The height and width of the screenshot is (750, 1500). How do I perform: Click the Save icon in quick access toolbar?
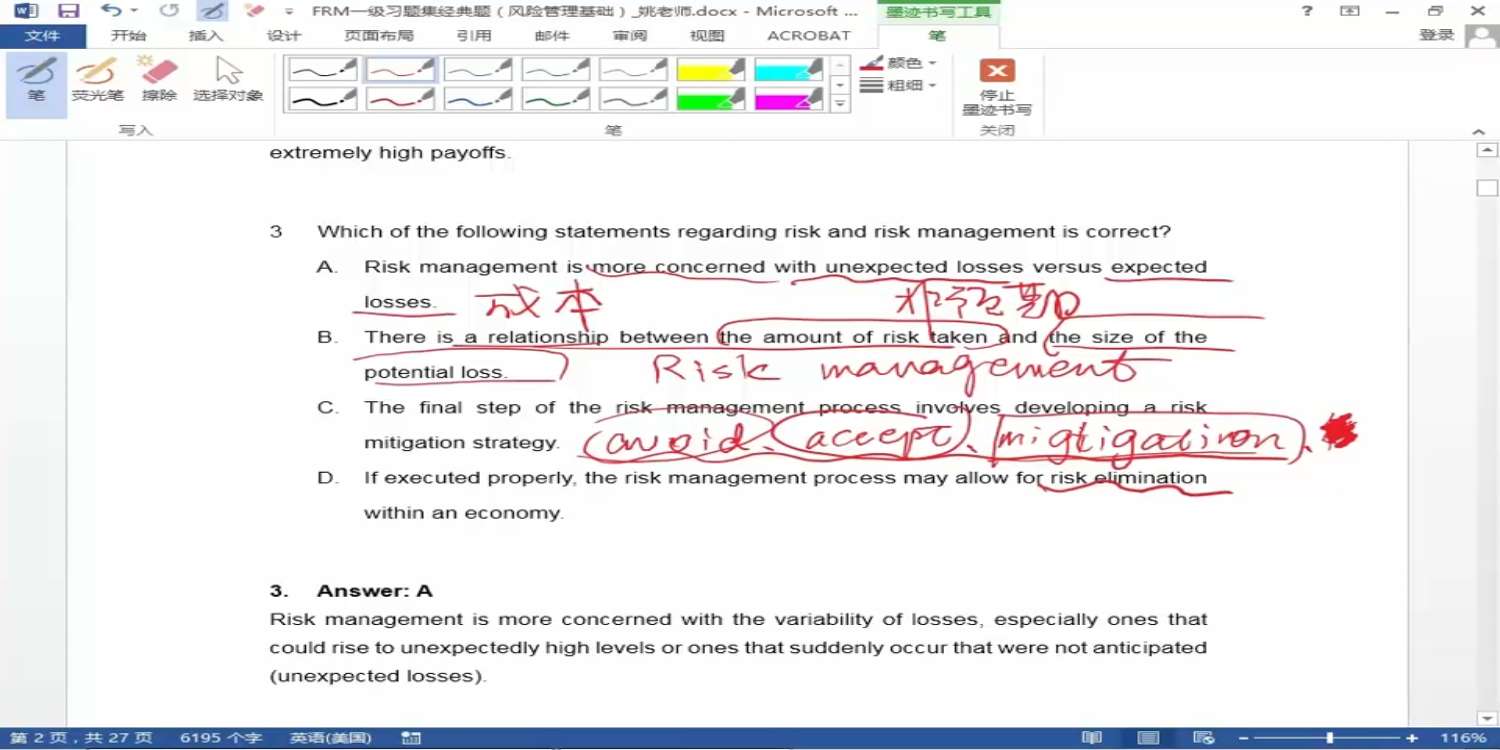coord(68,11)
